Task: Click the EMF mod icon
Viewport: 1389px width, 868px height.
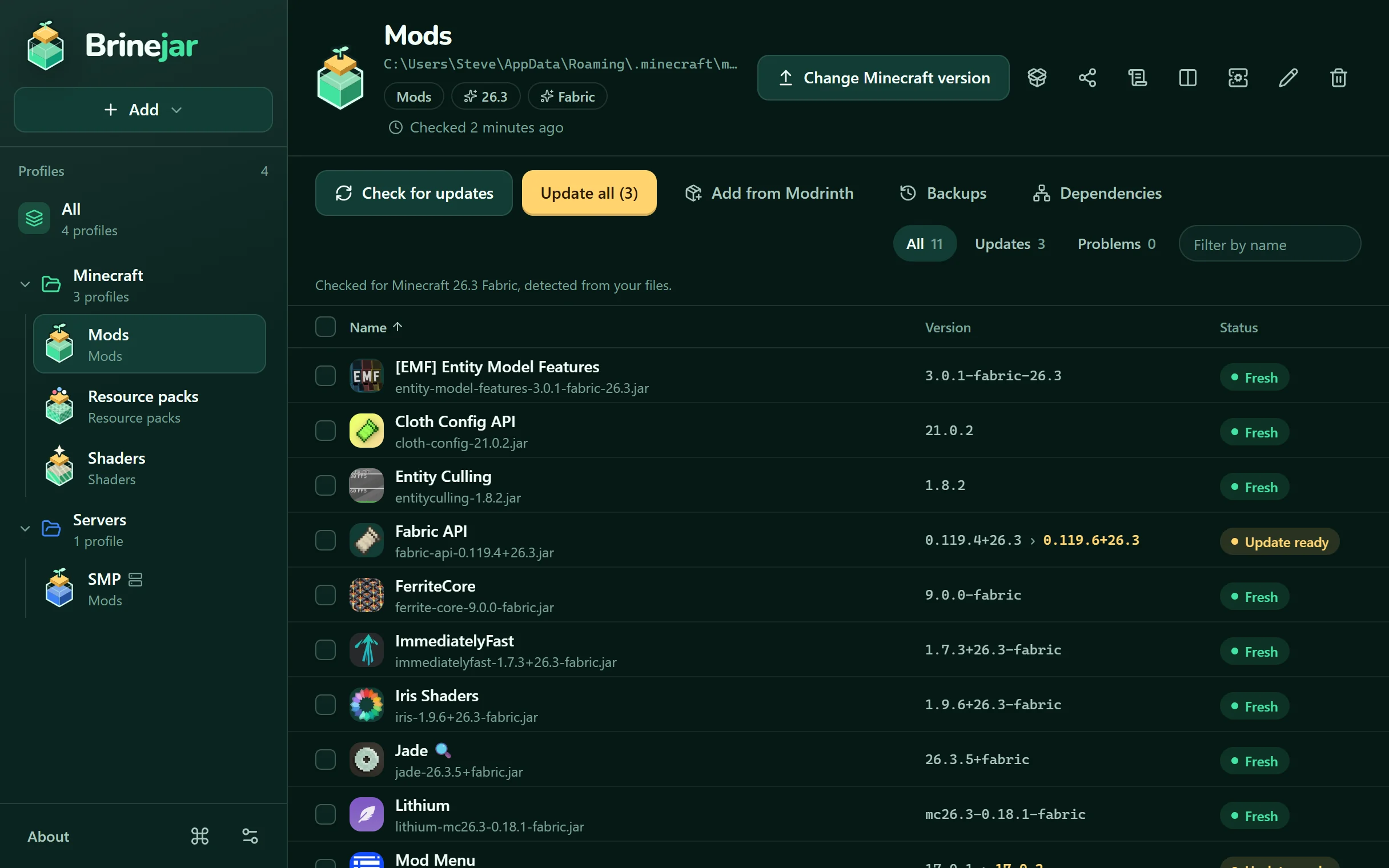Action: [x=366, y=376]
